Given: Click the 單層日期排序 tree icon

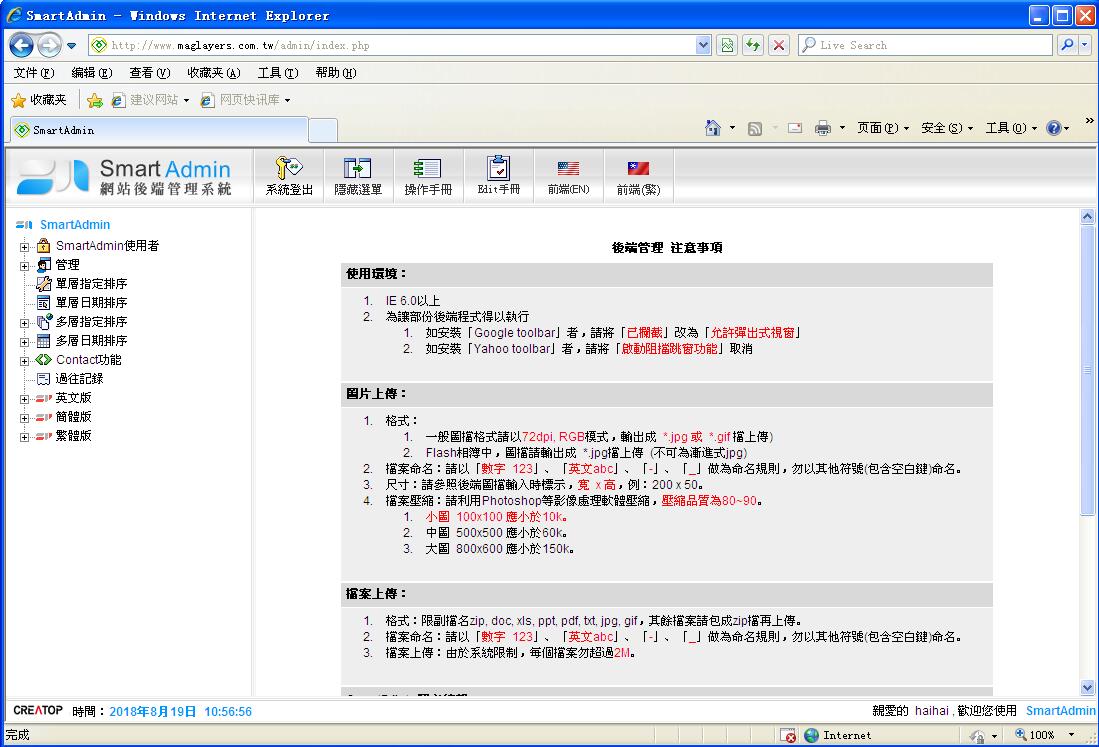Looking at the screenshot, I should click(x=43, y=303).
